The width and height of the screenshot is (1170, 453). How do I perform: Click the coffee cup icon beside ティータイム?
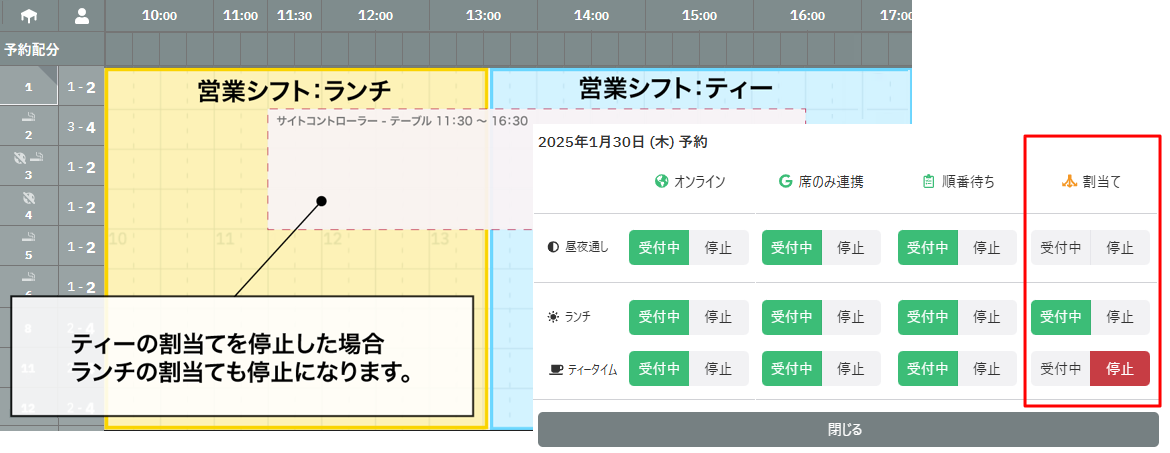[x=555, y=369]
